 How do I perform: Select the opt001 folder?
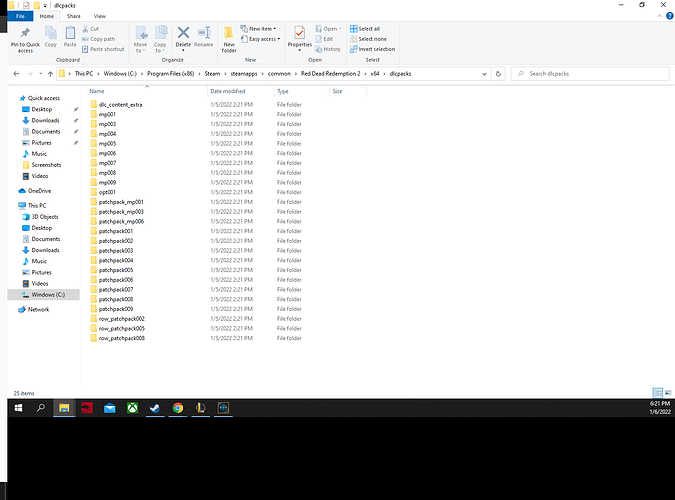click(103, 192)
